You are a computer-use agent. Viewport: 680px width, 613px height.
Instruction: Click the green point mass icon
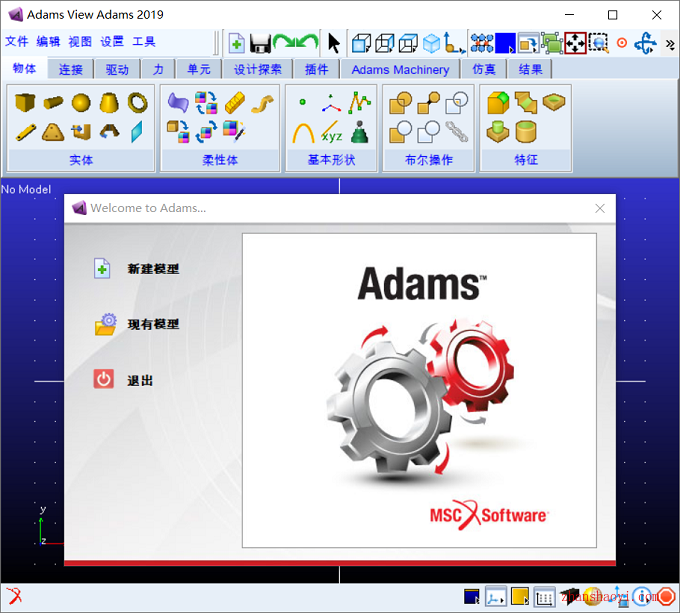point(360,132)
